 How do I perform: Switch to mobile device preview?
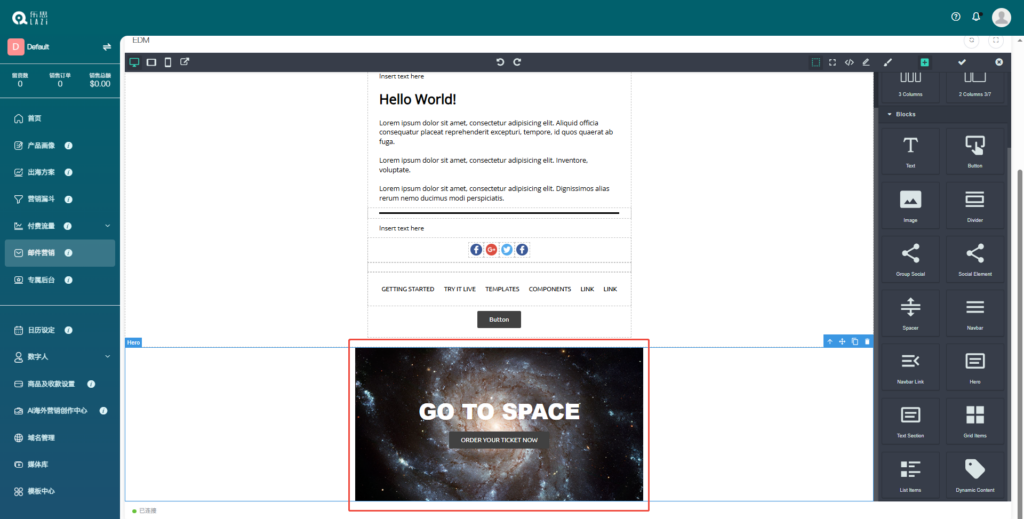[168, 62]
